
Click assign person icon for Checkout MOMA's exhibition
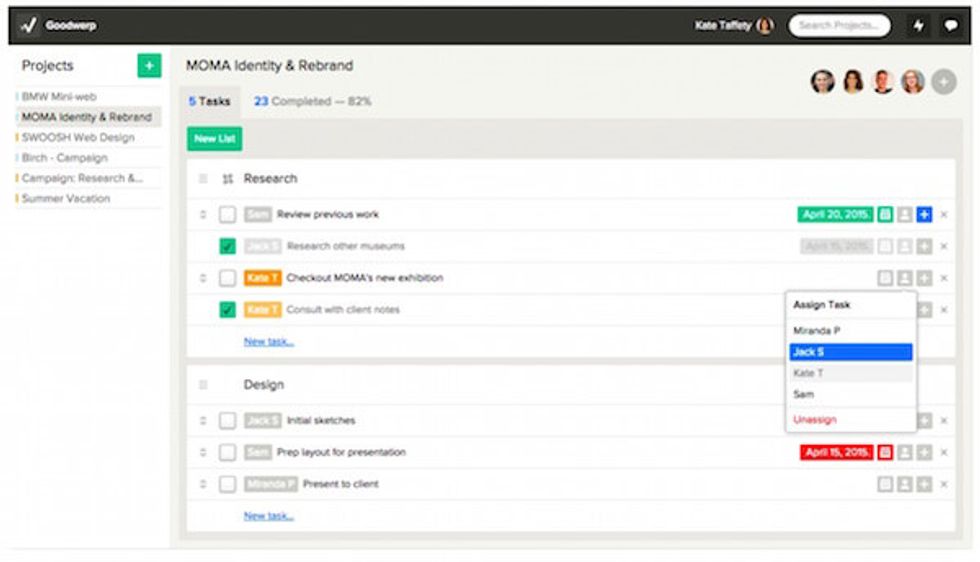pyautogui.click(x=904, y=278)
